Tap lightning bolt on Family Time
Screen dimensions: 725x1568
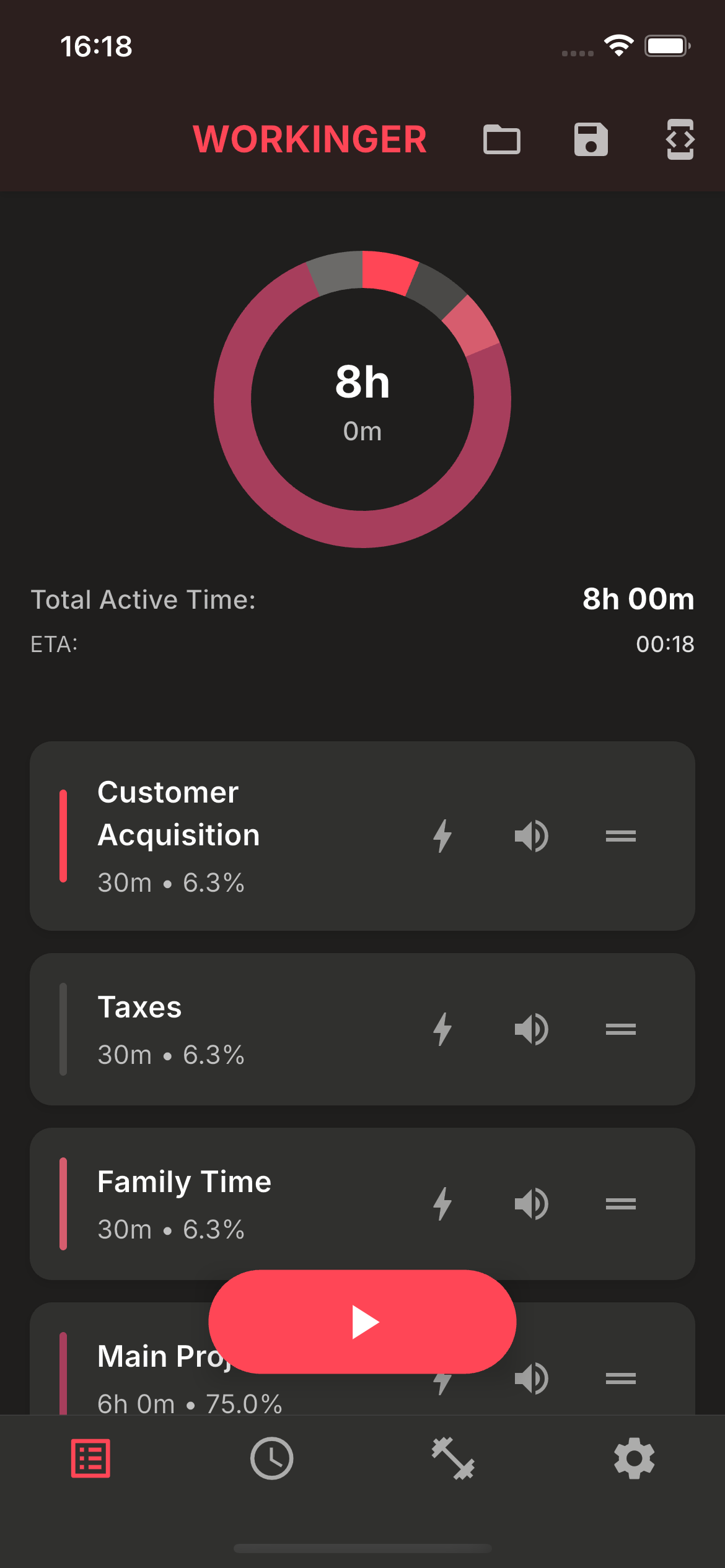[442, 1204]
